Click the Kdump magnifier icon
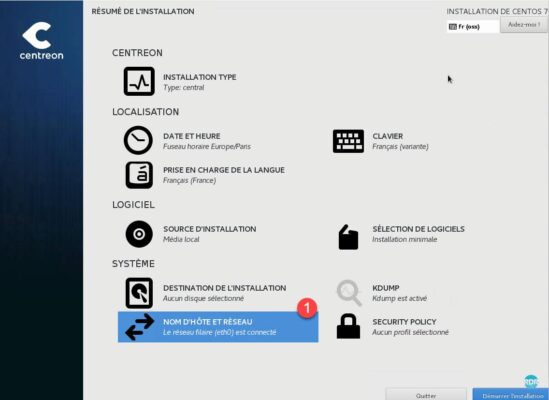Screen dimensions: 549x400 tap(349, 293)
